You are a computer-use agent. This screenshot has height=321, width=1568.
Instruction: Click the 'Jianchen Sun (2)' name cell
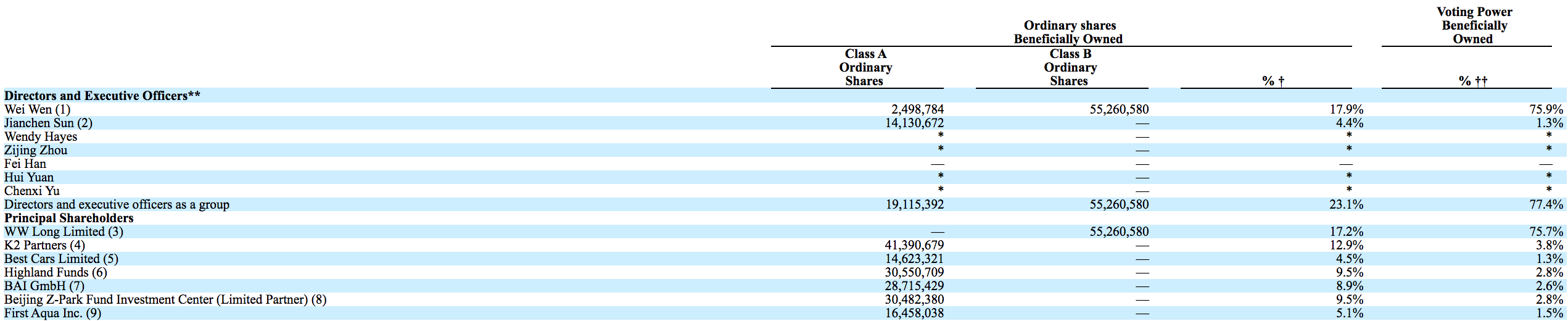pos(48,123)
